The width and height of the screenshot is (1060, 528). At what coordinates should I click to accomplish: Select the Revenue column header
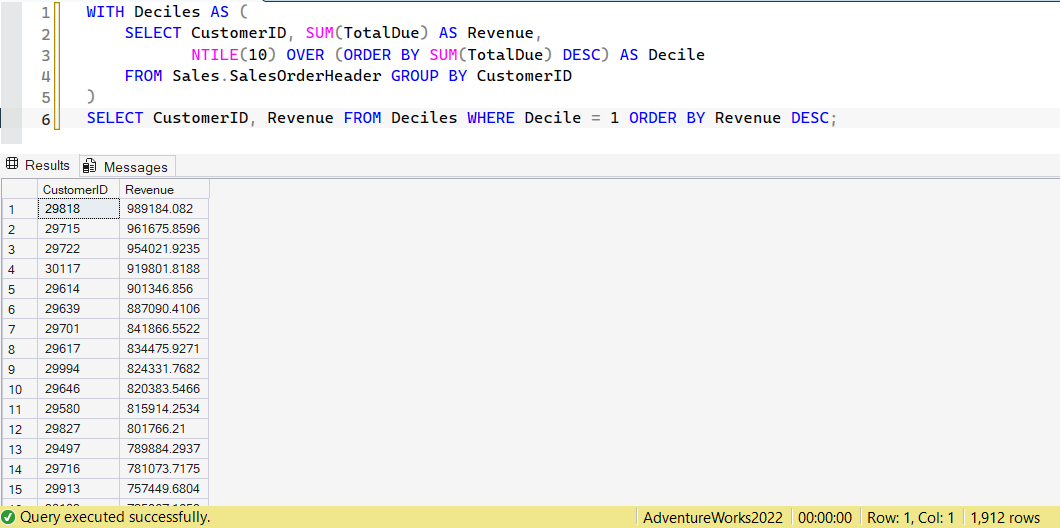pyautogui.click(x=164, y=189)
